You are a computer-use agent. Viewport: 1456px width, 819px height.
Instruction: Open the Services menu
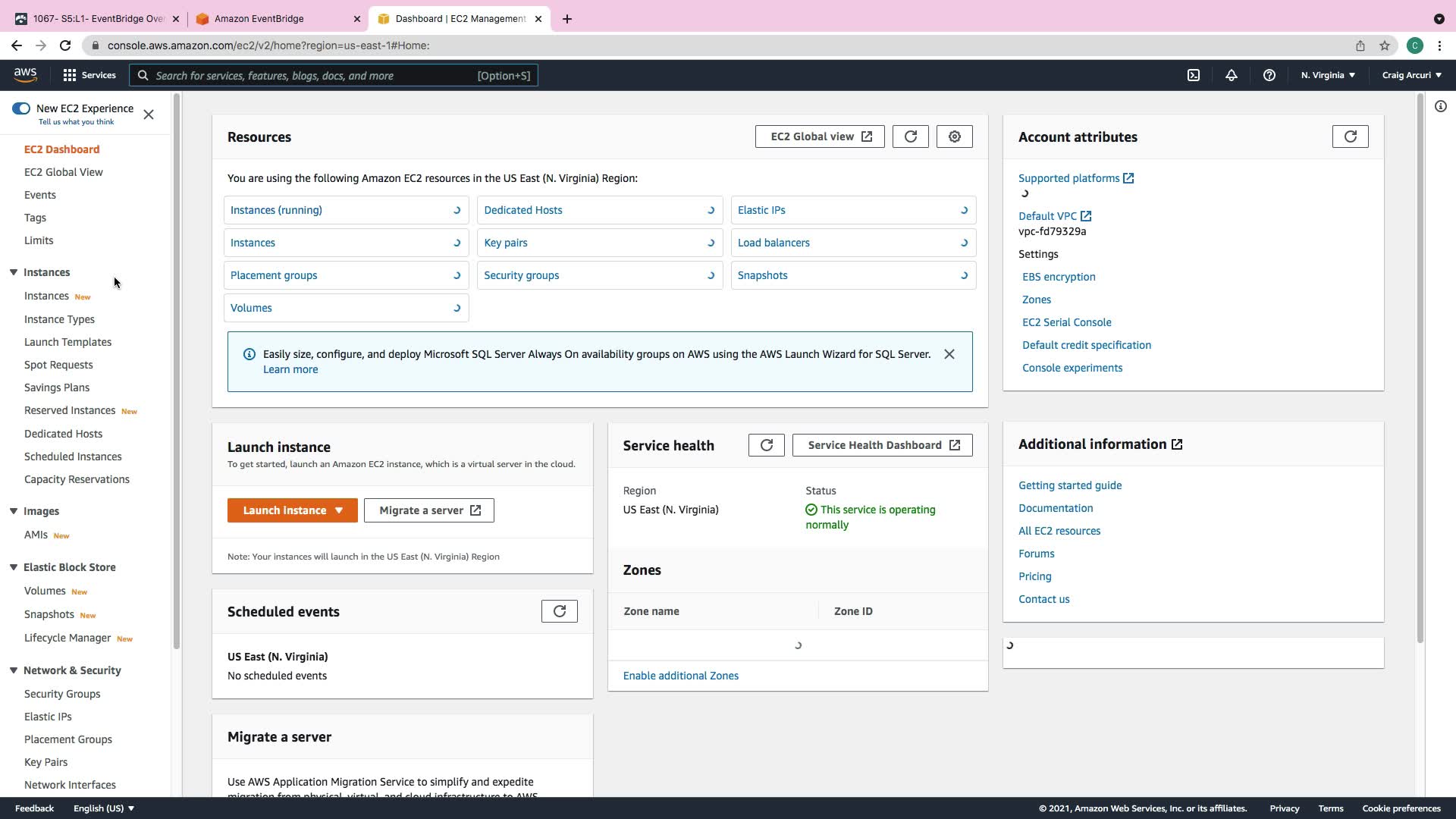(89, 75)
